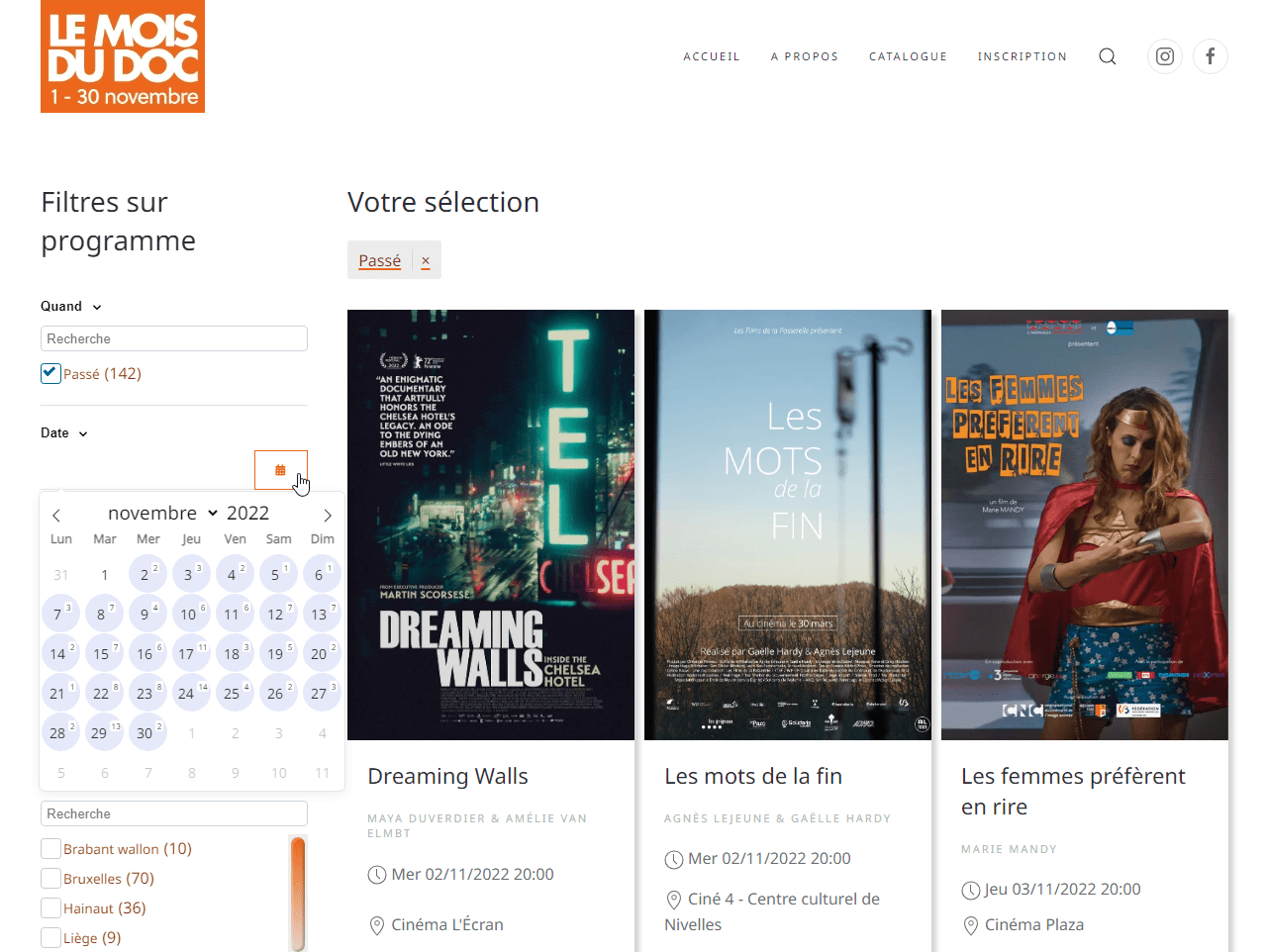Go to the Inscription menu item
The width and height of the screenshot is (1267, 952).
point(1023,56)
